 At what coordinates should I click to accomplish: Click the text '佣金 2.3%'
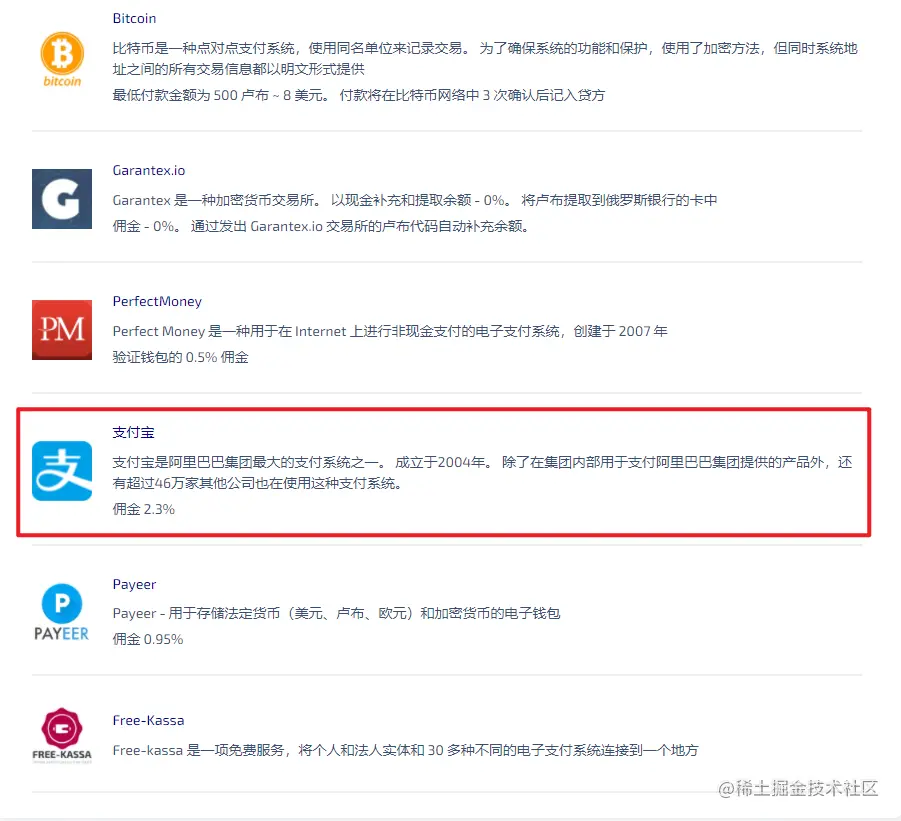tap(144, 509)
